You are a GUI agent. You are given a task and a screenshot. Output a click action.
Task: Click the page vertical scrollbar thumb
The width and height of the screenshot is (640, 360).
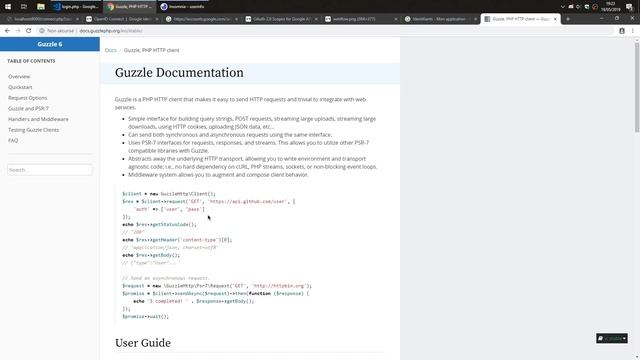(x=637, y=87)
